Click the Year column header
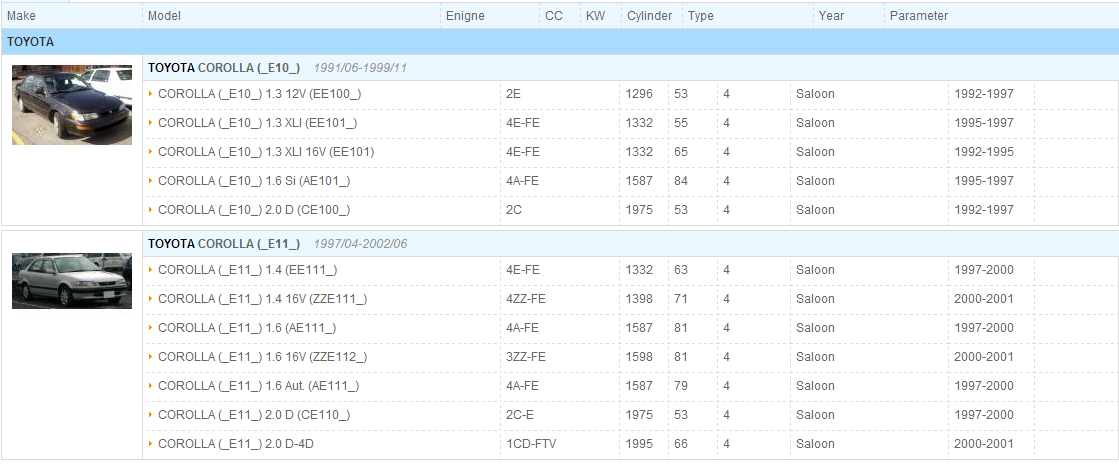1119x464 pixels. click(831, 16)
